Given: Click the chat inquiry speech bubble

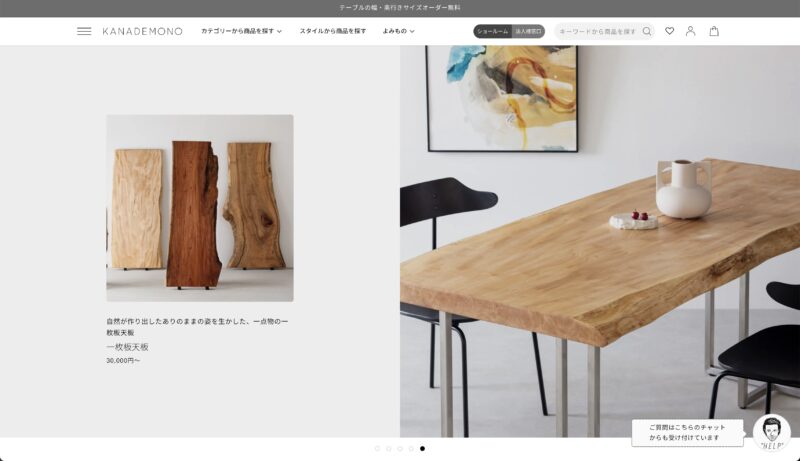Looking at the screenshot, I should pyautogui.click(x=687, y=432).
